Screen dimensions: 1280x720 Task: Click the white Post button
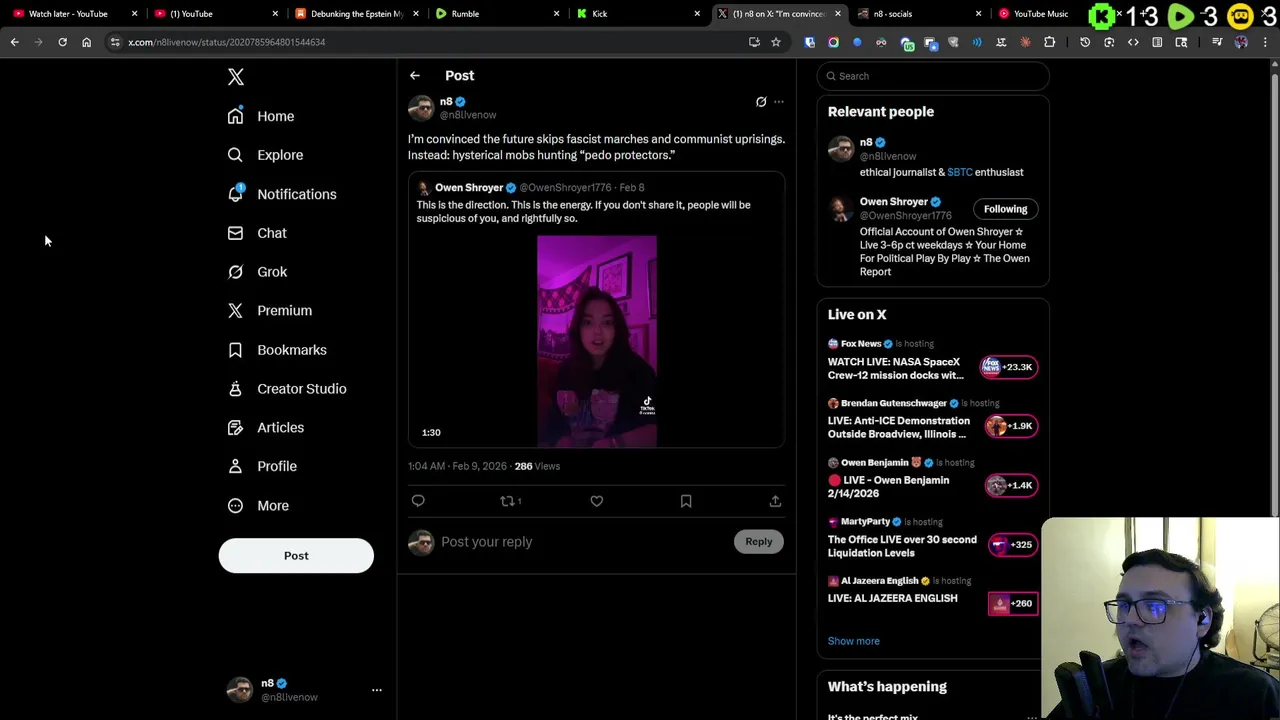pos(296,556)
